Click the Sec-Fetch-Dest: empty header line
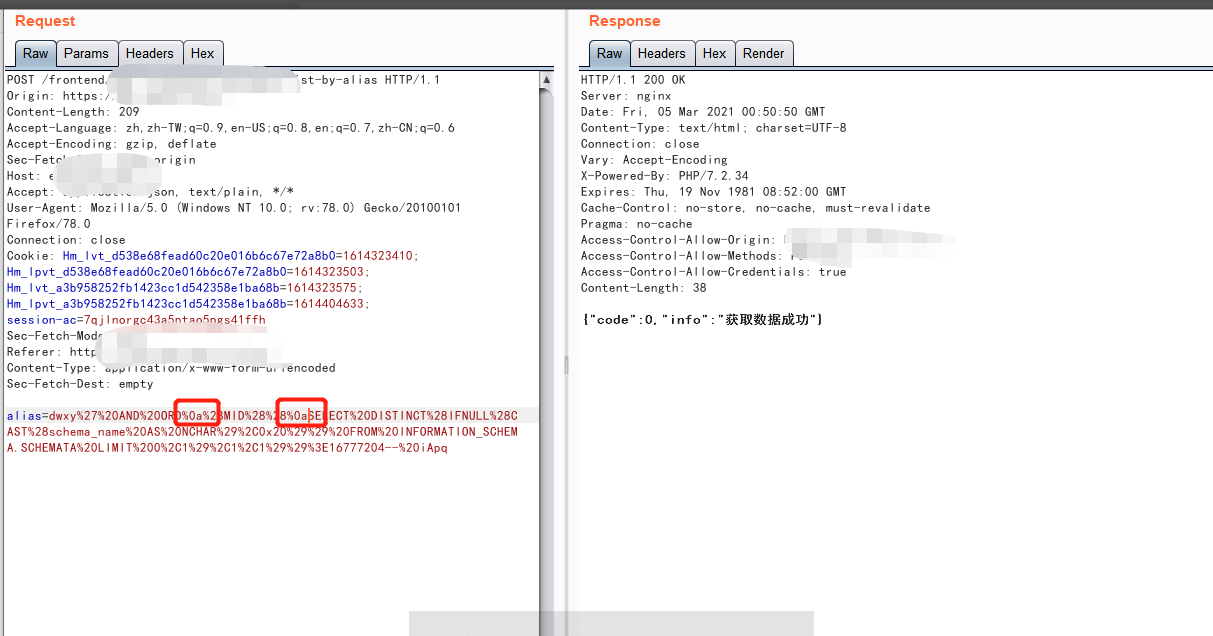 (x=80, y=384)
